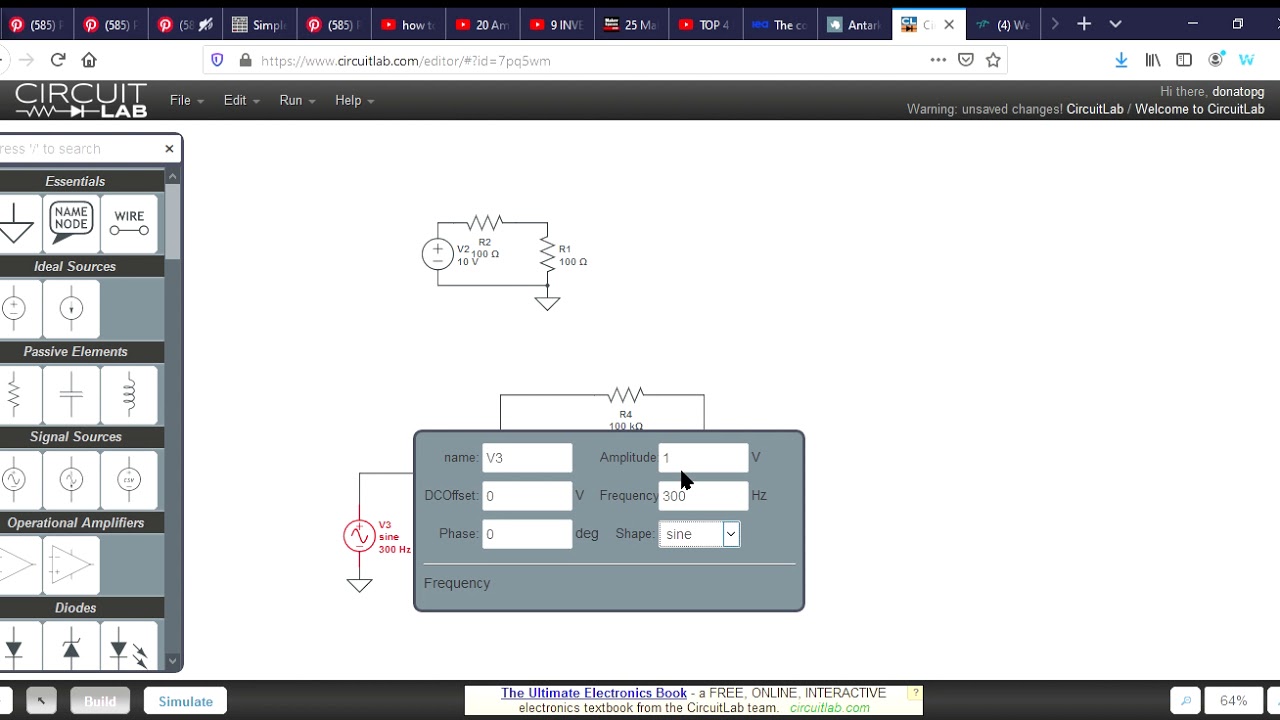Switch to the TOP 4 browser tab
The width and height of the screenshot is (1280, 720).
click(705, 25)
